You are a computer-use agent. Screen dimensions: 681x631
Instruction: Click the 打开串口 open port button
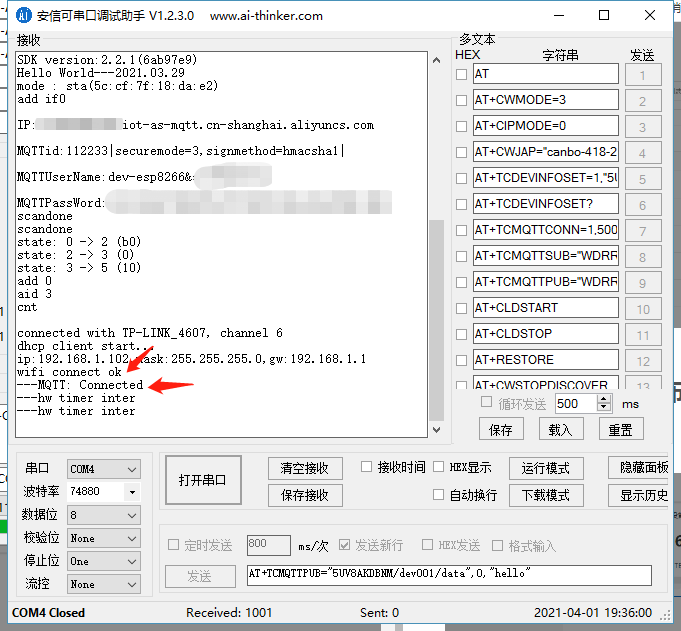tap(203, 480)
